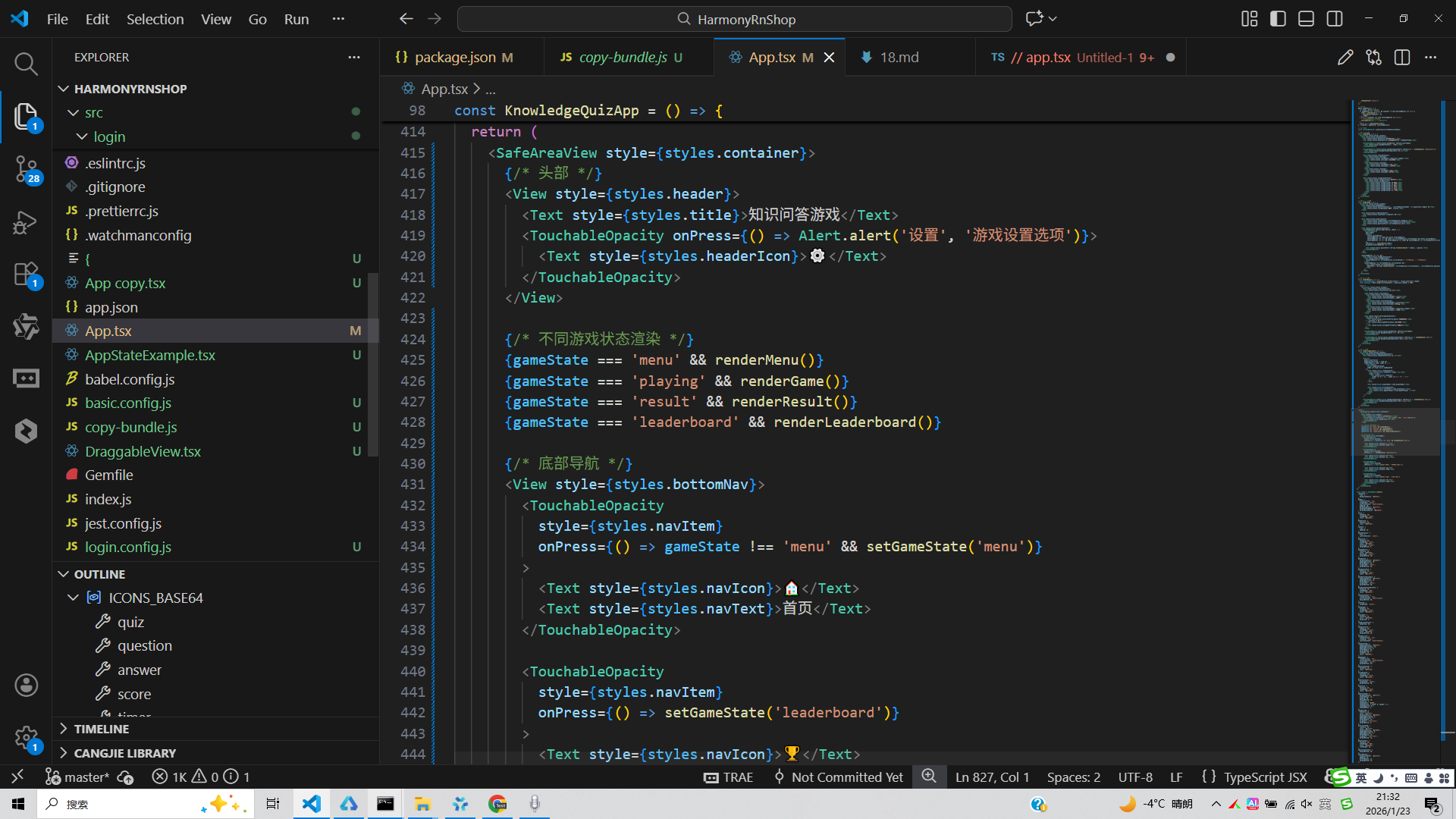This screenshot has width=1456, height=819.
Task: Toggle Secondary Side Bar visibility
Action: (1335, 19)
